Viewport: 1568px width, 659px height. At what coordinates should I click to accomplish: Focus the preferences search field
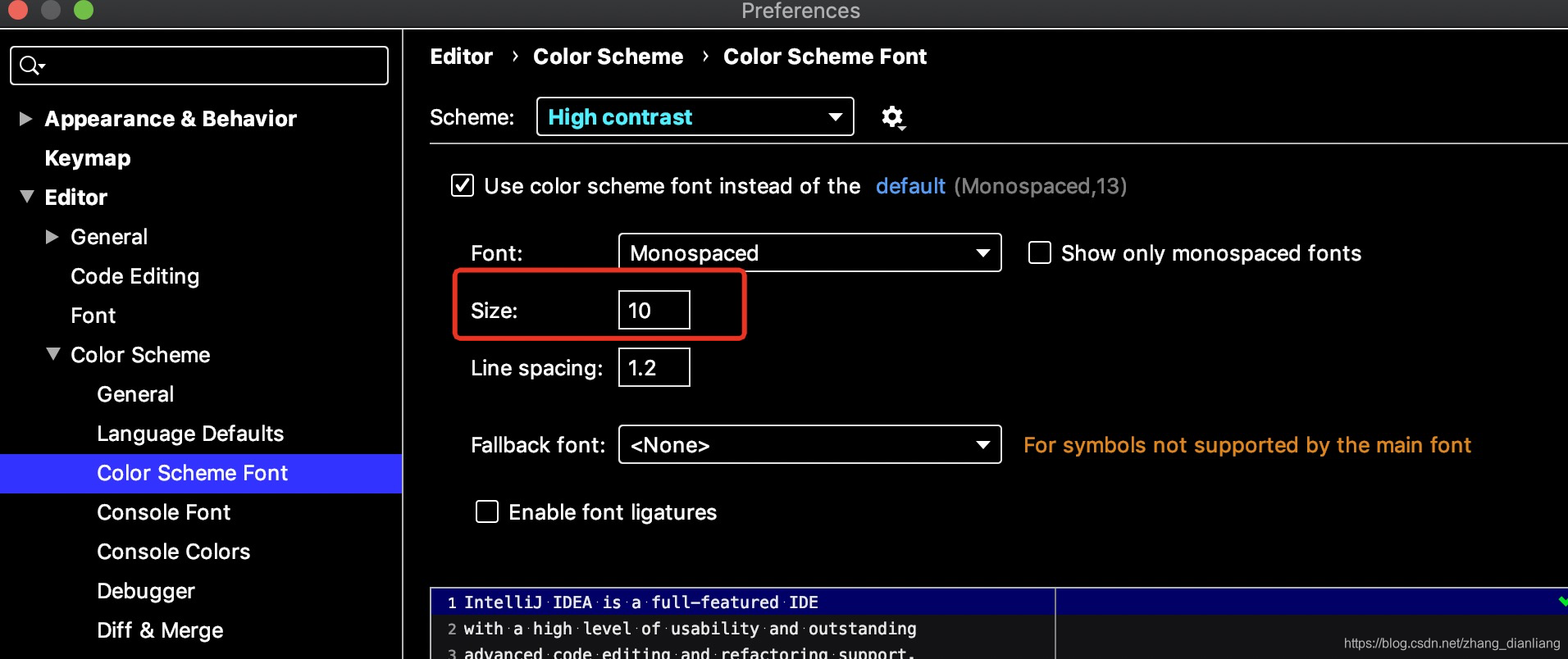(199, 66)
